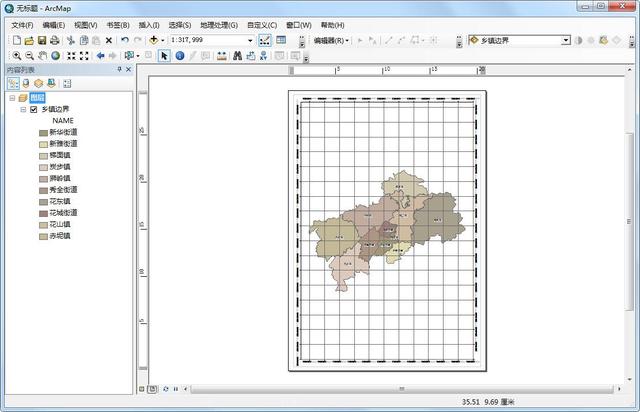
Task: Expand tools toolbar options arrow
Action: [x=306, y=58]
